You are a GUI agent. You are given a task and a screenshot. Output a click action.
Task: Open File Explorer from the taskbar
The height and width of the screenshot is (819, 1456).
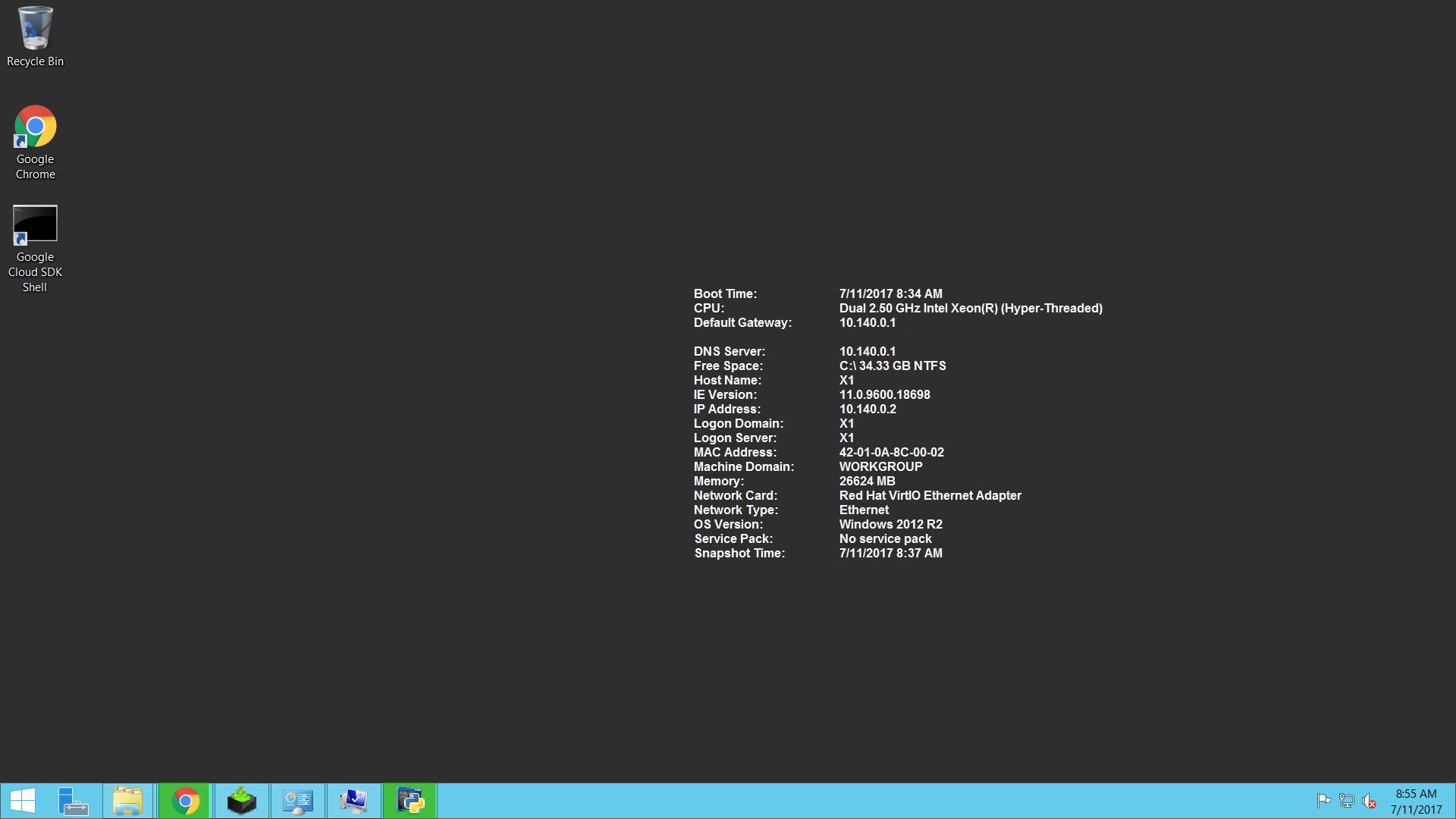127,801
